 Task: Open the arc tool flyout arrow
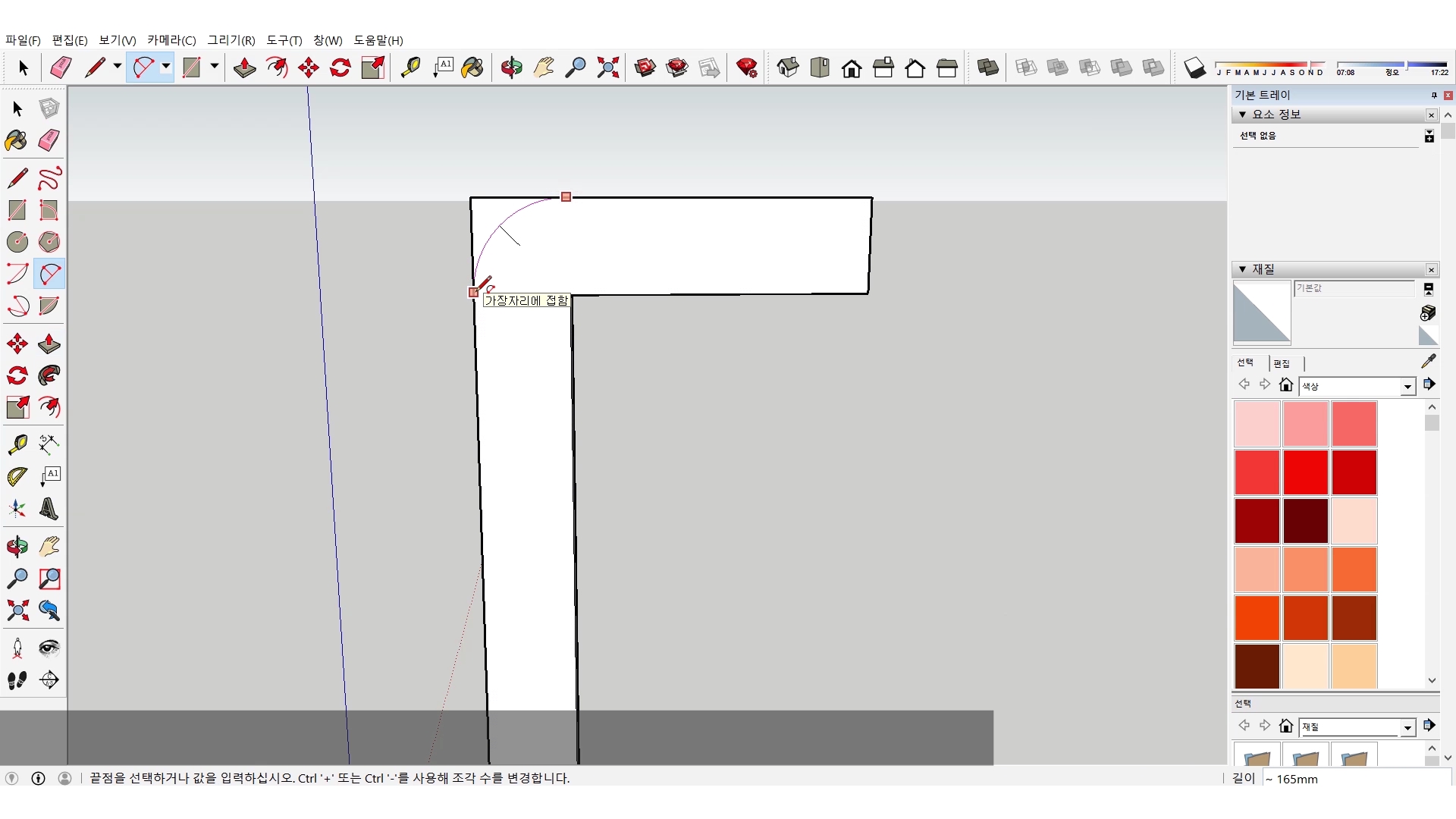(x=165, y=67)
